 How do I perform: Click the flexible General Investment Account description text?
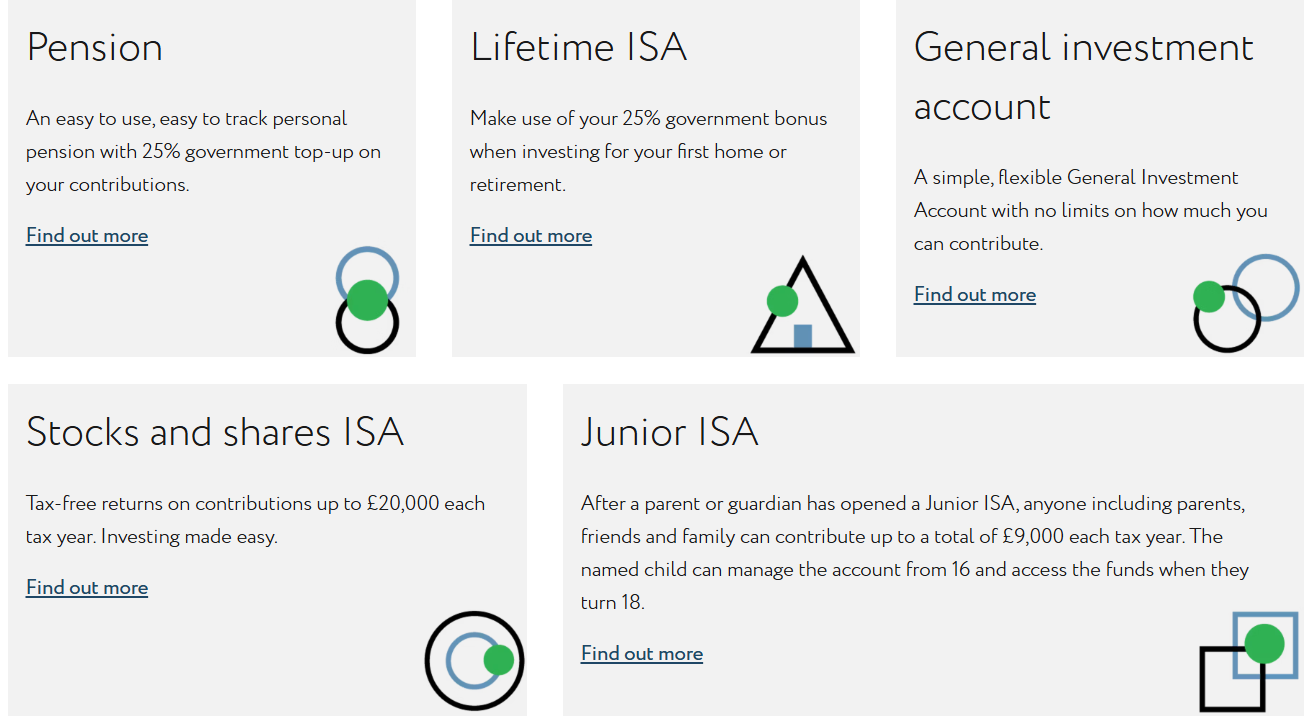[1091, 210]
